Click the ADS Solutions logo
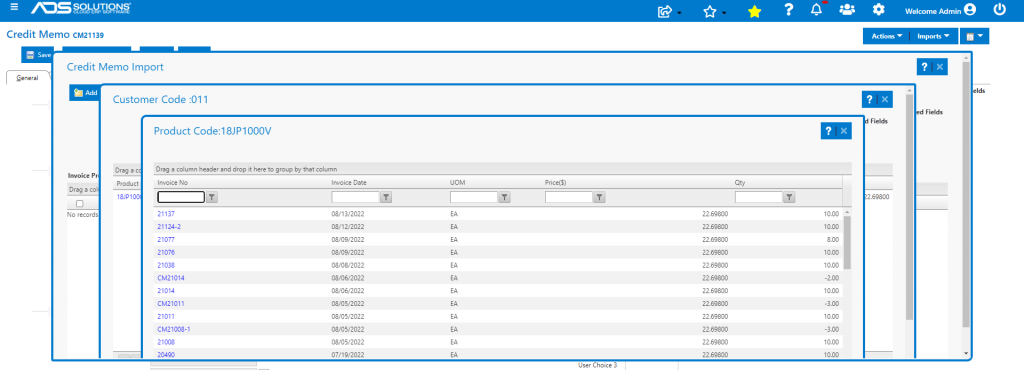1024x370 pixels. pos(81,8)
